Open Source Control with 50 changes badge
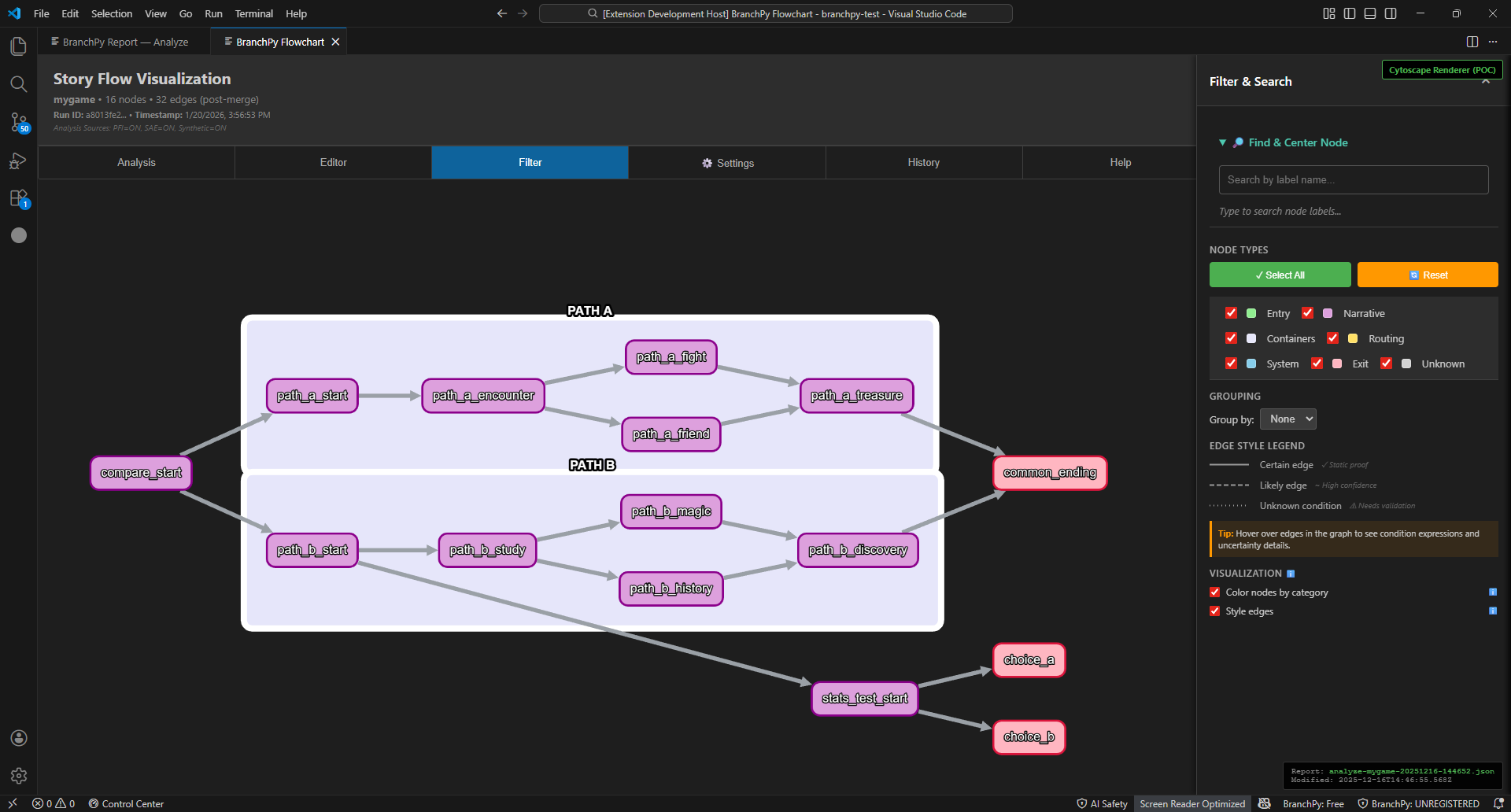The width and height of the screenshot is (1511, 812). pyautogui.click(x=19, y=122)
